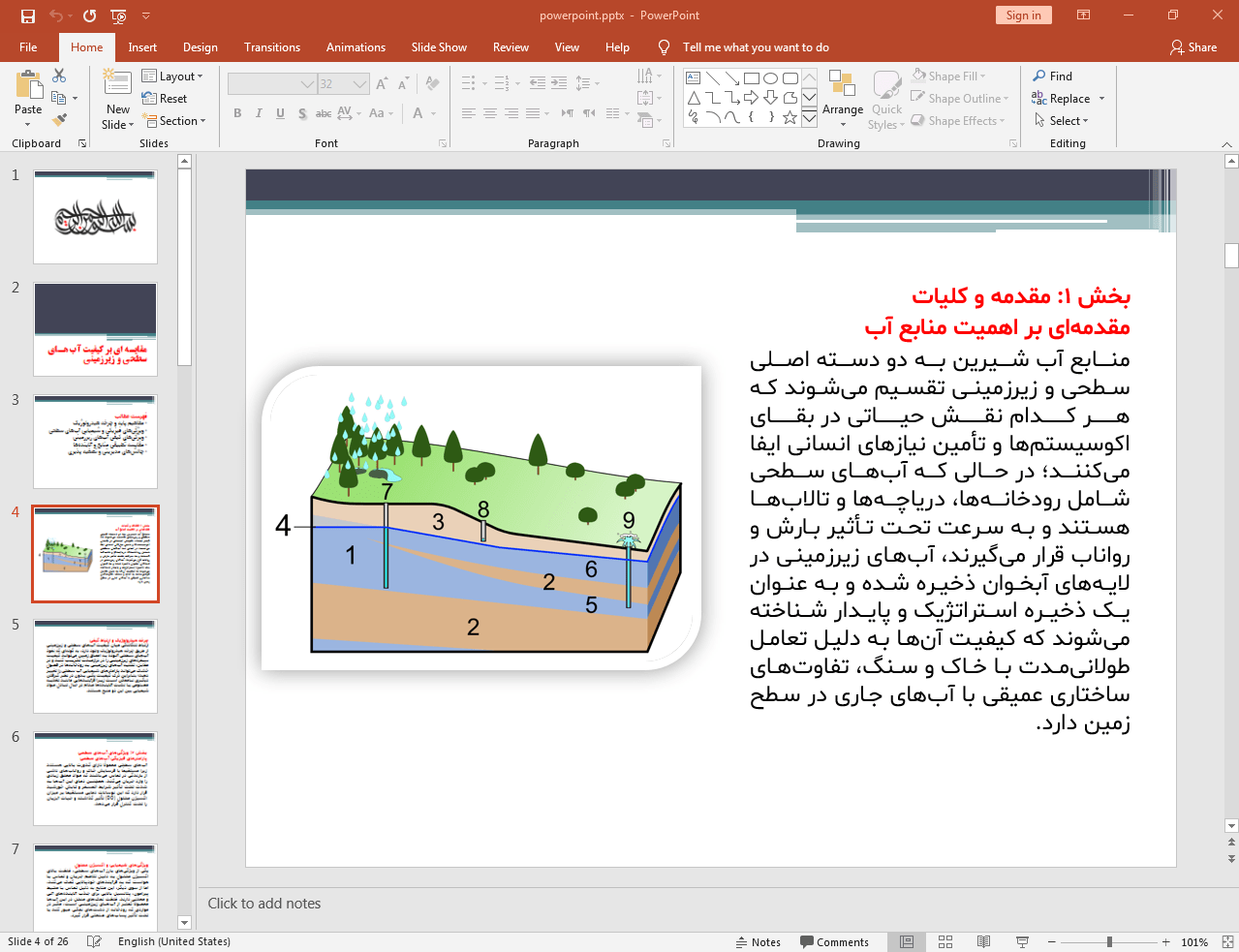Select the Rectangle shape in gallery
Image resolution: width=1239 pixels, height=952 pixels.
click(752, 78)
